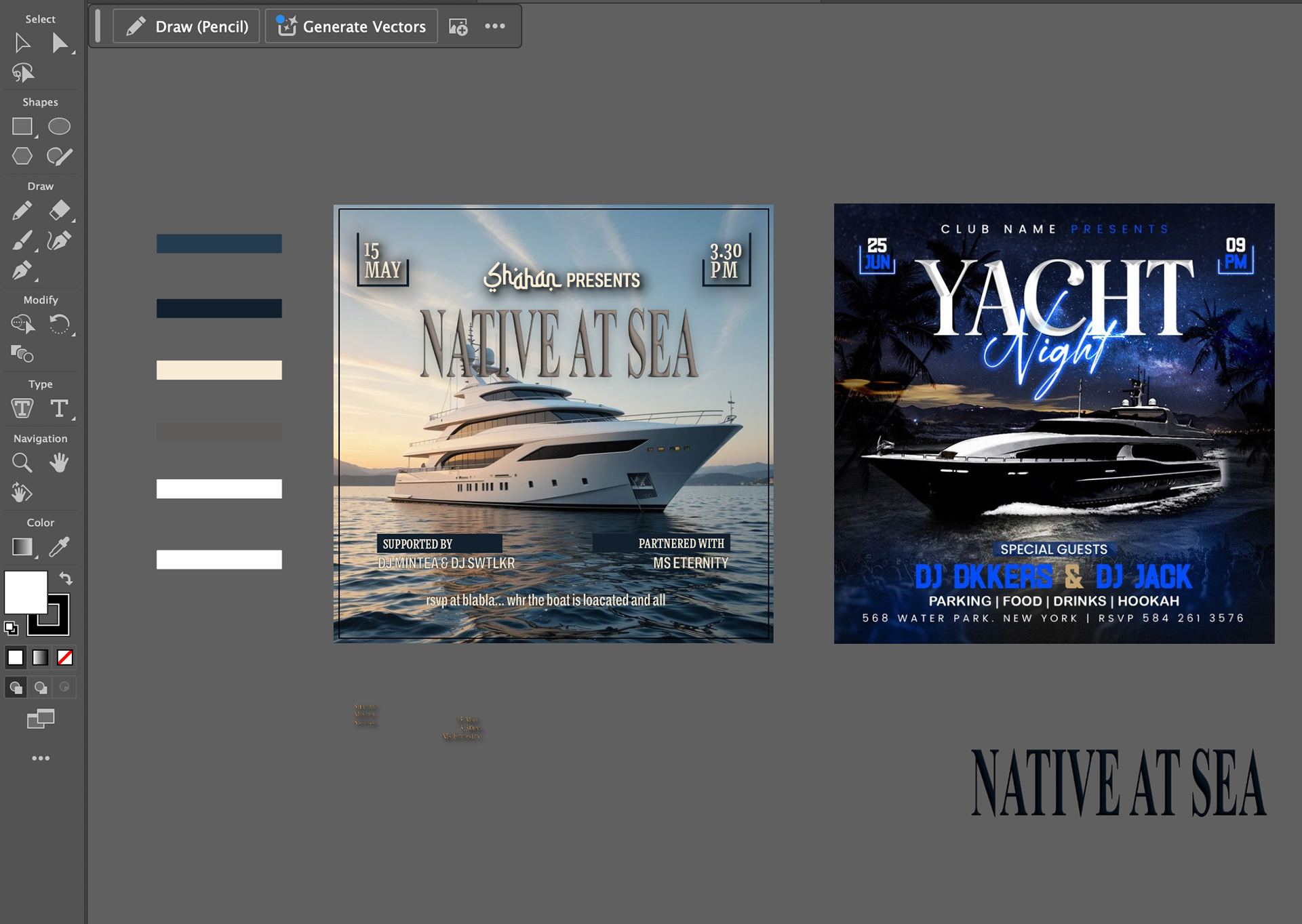Select the Shaper tool in Shapes
The image size is (1302, 924).
click(60, 157)
